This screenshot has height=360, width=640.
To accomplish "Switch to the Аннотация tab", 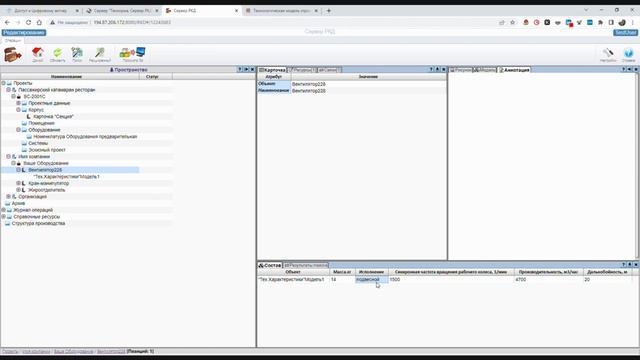I will (x=514, y=70).
